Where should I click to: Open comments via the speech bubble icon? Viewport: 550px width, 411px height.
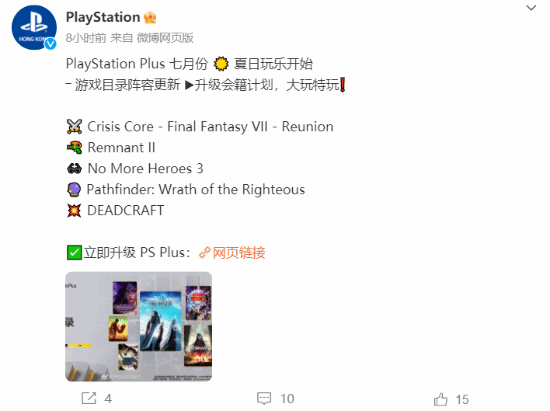point(264,398)
